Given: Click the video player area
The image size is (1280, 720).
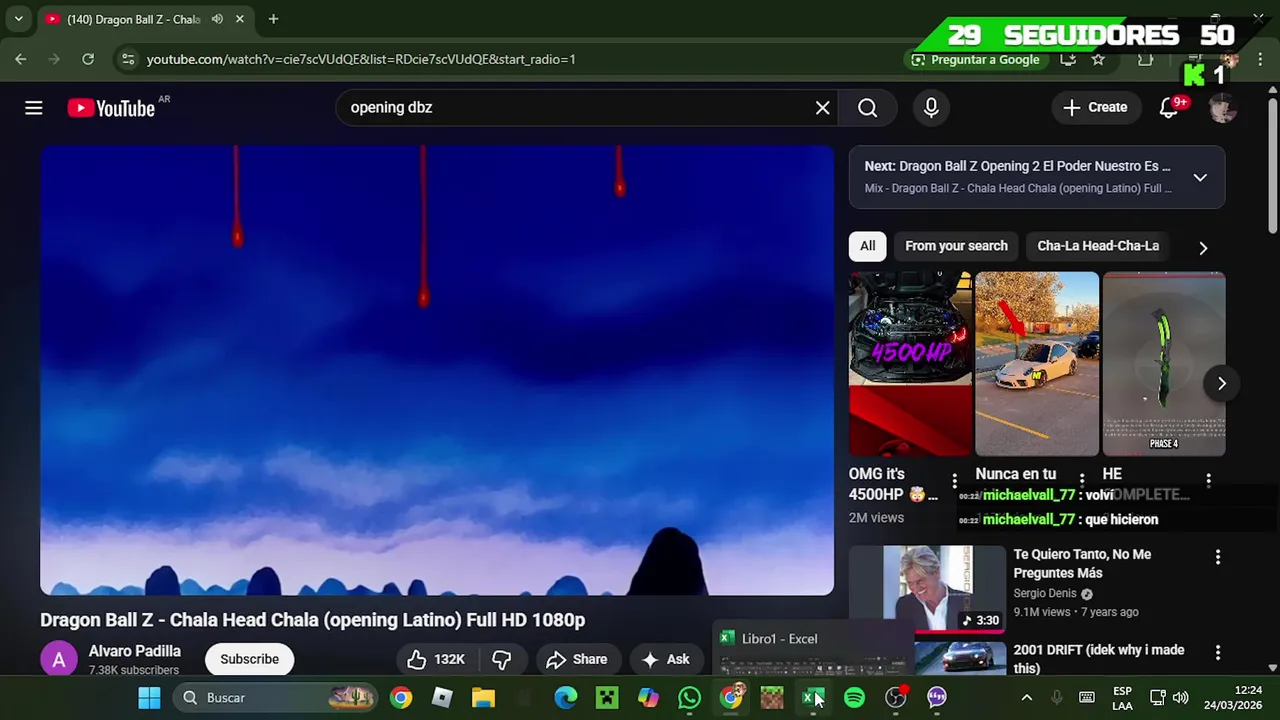Looking at the screenshot, I should pyautogui.click(x=437, y=370).
